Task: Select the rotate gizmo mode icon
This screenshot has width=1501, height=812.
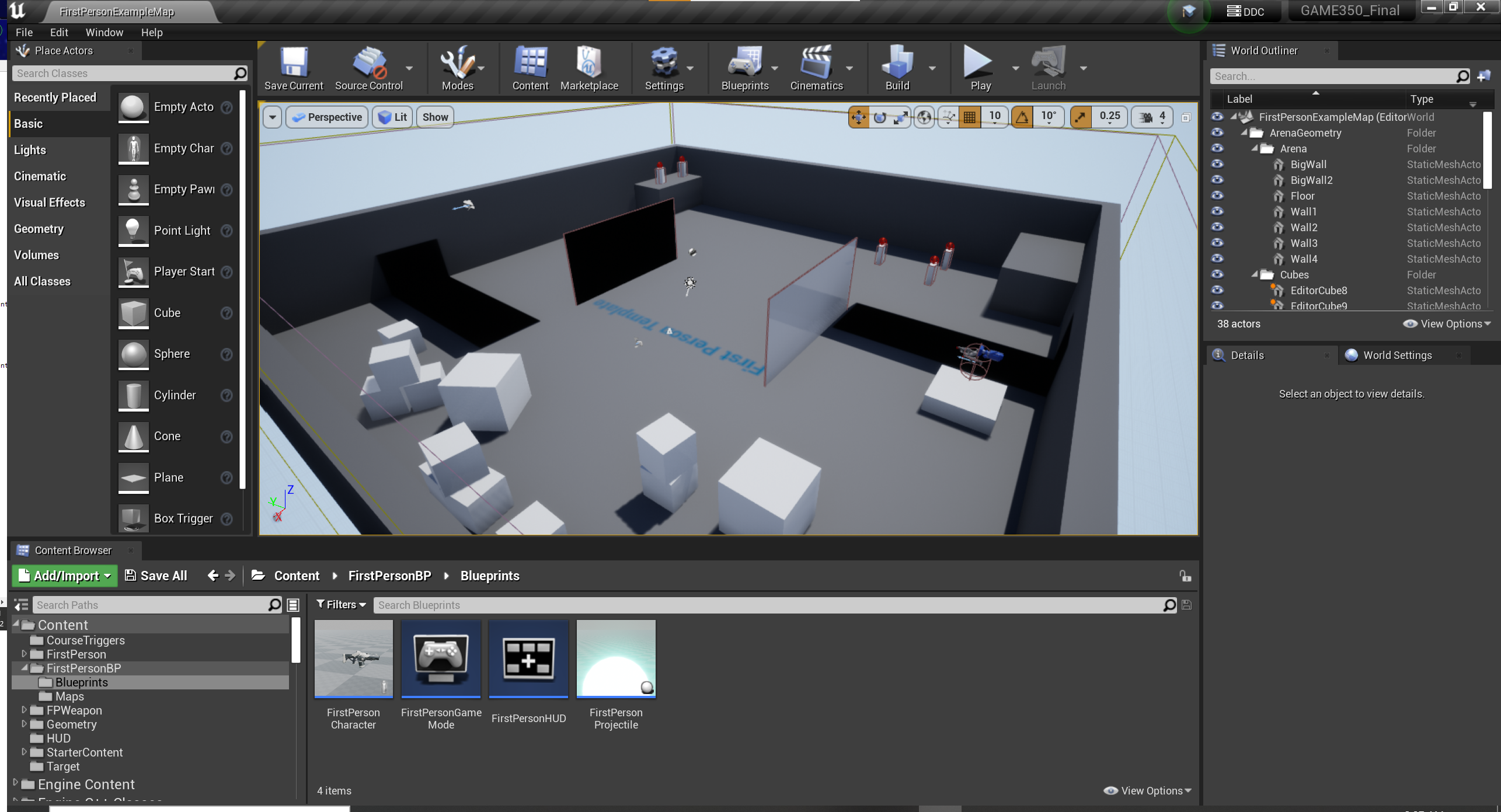Action: coord(880,117)
